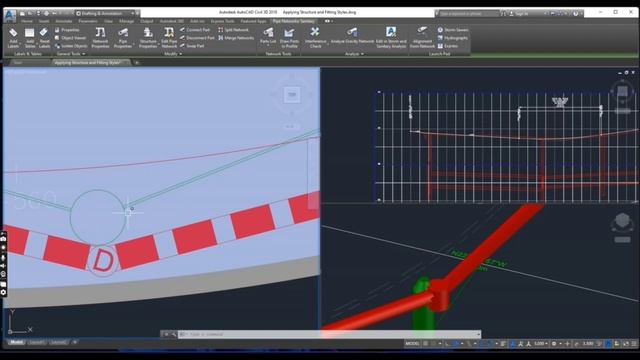The height and width of the screenshot is (360, 640).
Task: Open the Annotate ribbon tab
Action: (64, 21)
